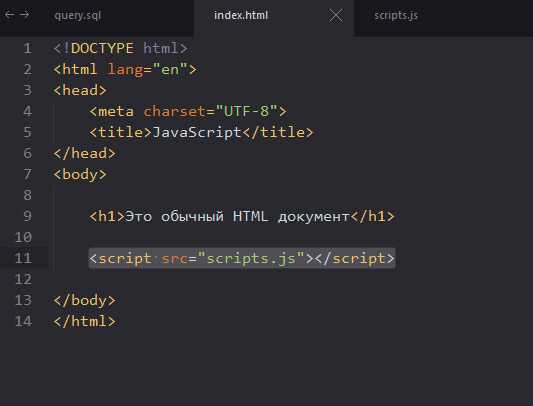Image resolution: width=533 pixels, height=406 pixels.
Task: Select the index.html tab
Action: pyautogui.click(x=241, y=15)
